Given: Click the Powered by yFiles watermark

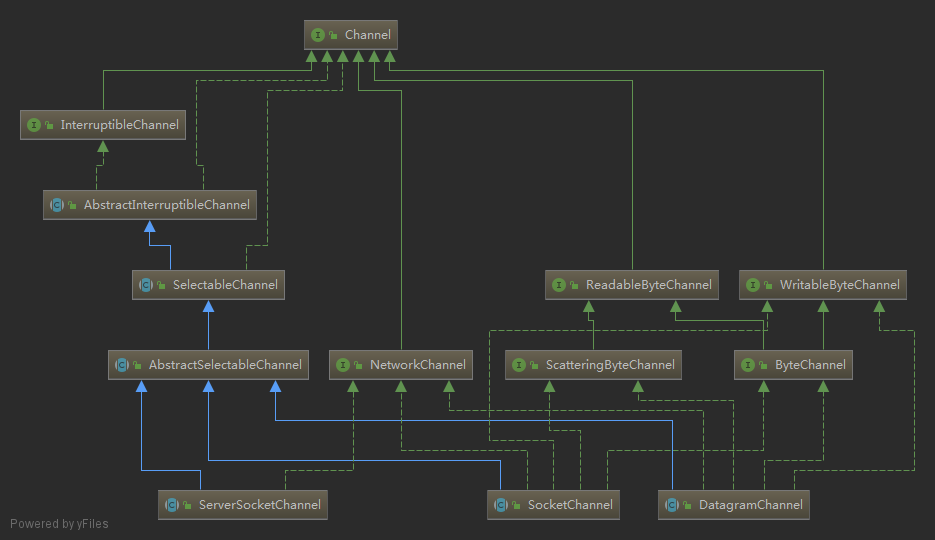Looking at the screenshot, I should (x=59, y=523).
